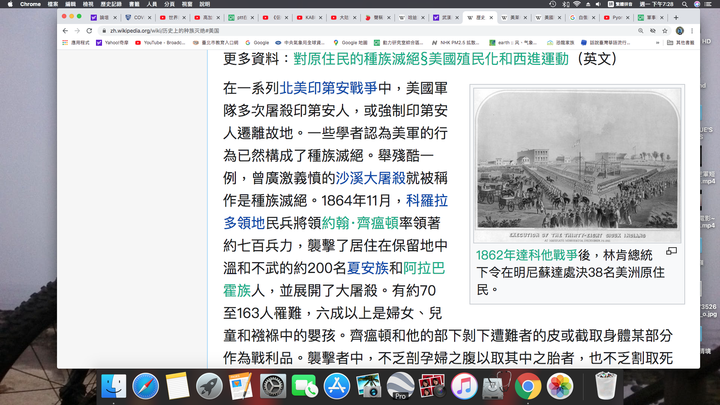Open Launchpad rocket icon in Dock
The width and height of the screenshot is (720, 405).
(209, 386)
